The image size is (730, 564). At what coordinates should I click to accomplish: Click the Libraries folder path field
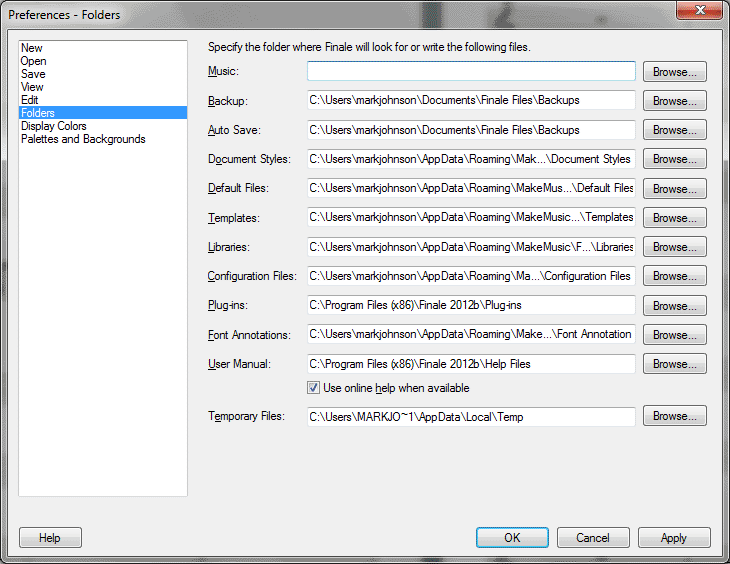pyautogui.click(x=471, y=247)
